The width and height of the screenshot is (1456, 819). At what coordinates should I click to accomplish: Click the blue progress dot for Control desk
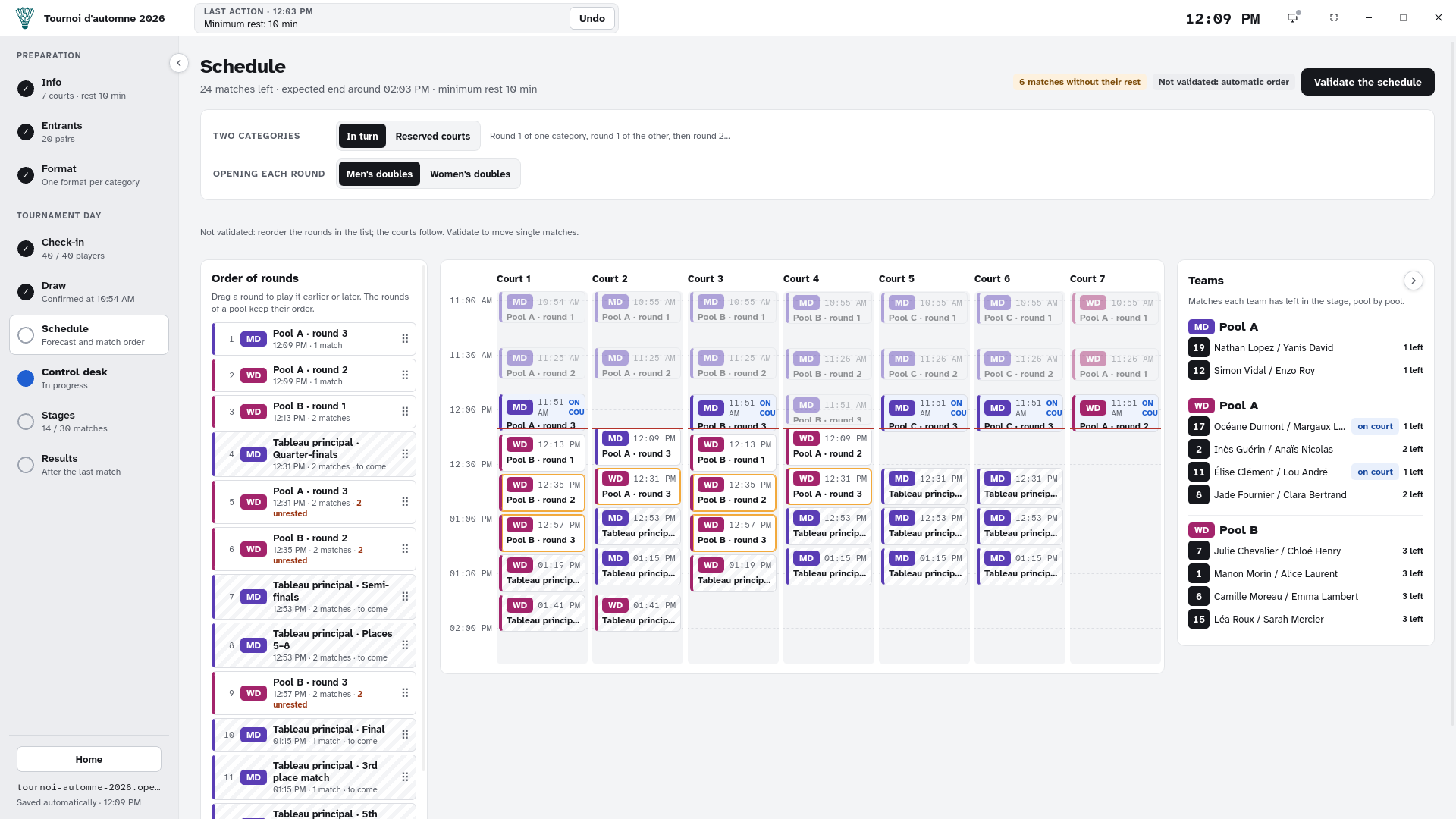[26, 378]
